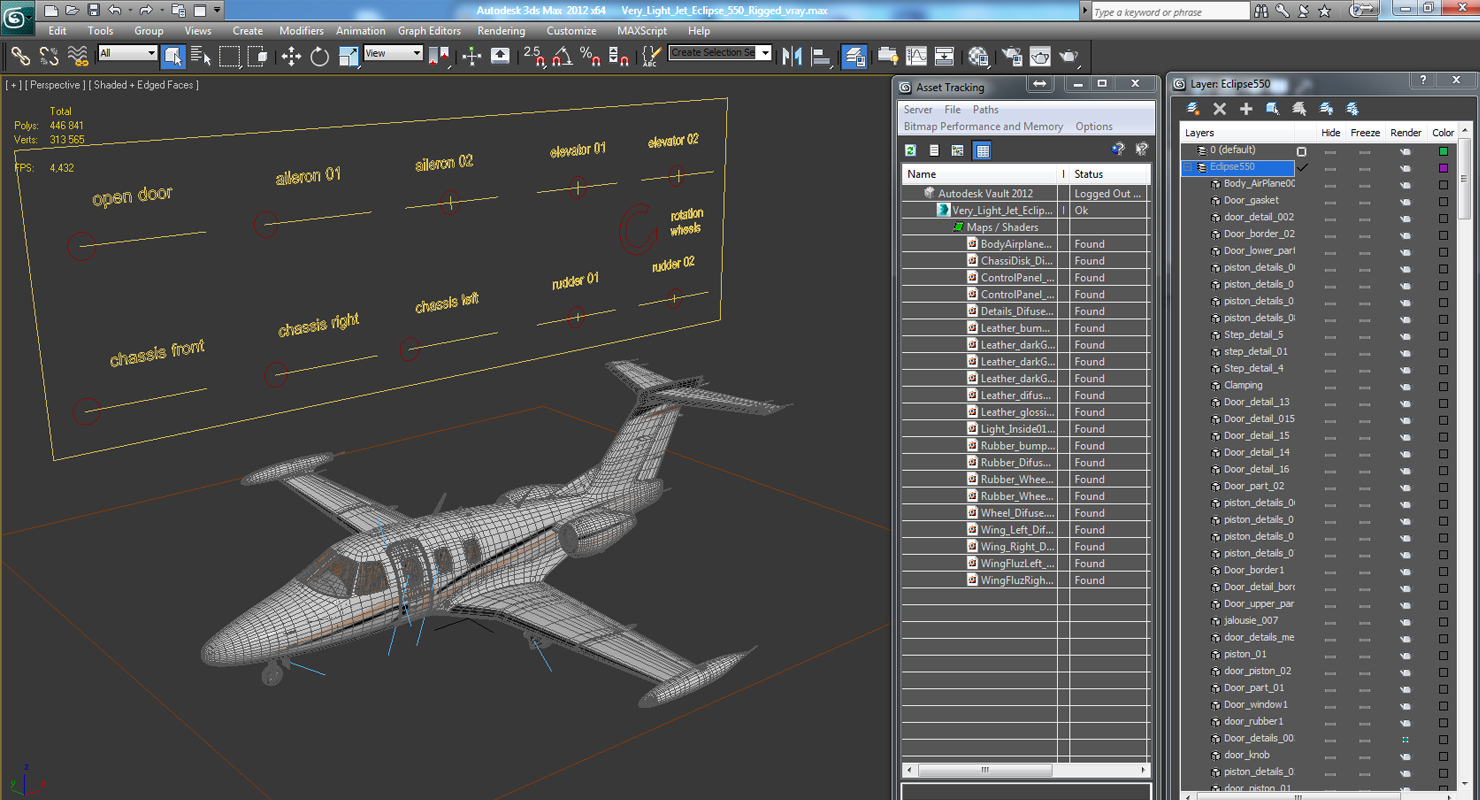Toggle Hide for the Eclipse550 layer
Screen dimensions: 1480x800
pos(1330,168)
